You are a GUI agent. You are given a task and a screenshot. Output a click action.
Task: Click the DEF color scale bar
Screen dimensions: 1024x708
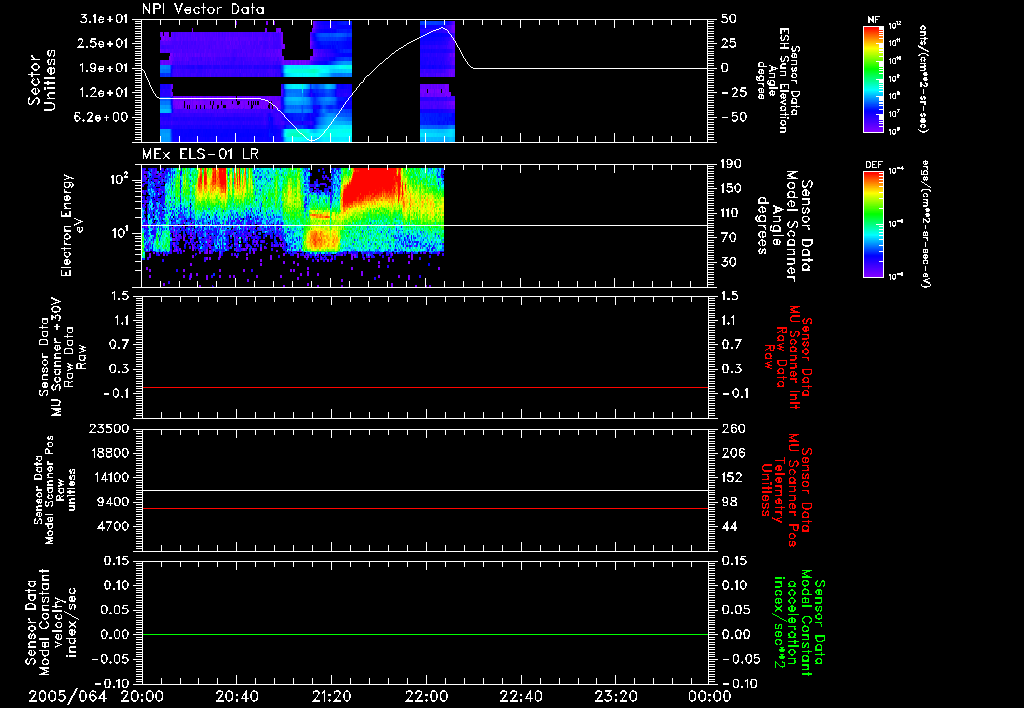(873, 224)
